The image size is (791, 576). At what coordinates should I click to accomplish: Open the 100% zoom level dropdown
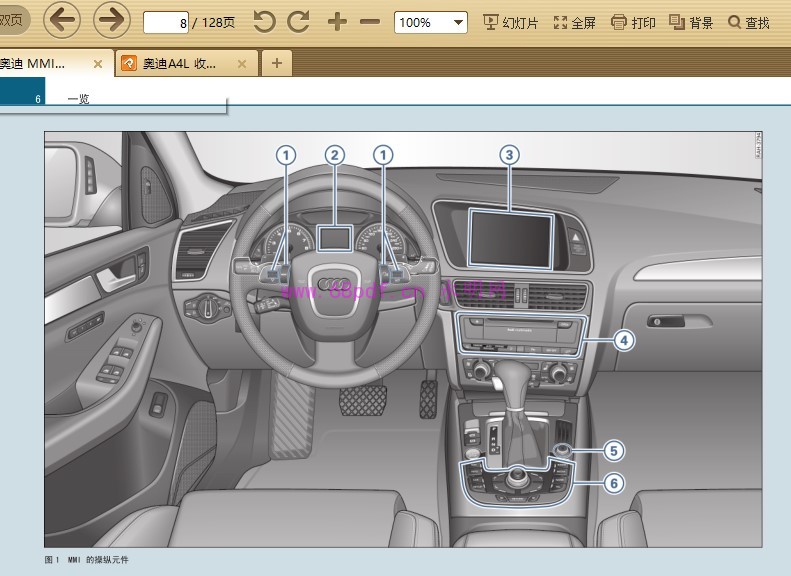(x=431, y=22)
